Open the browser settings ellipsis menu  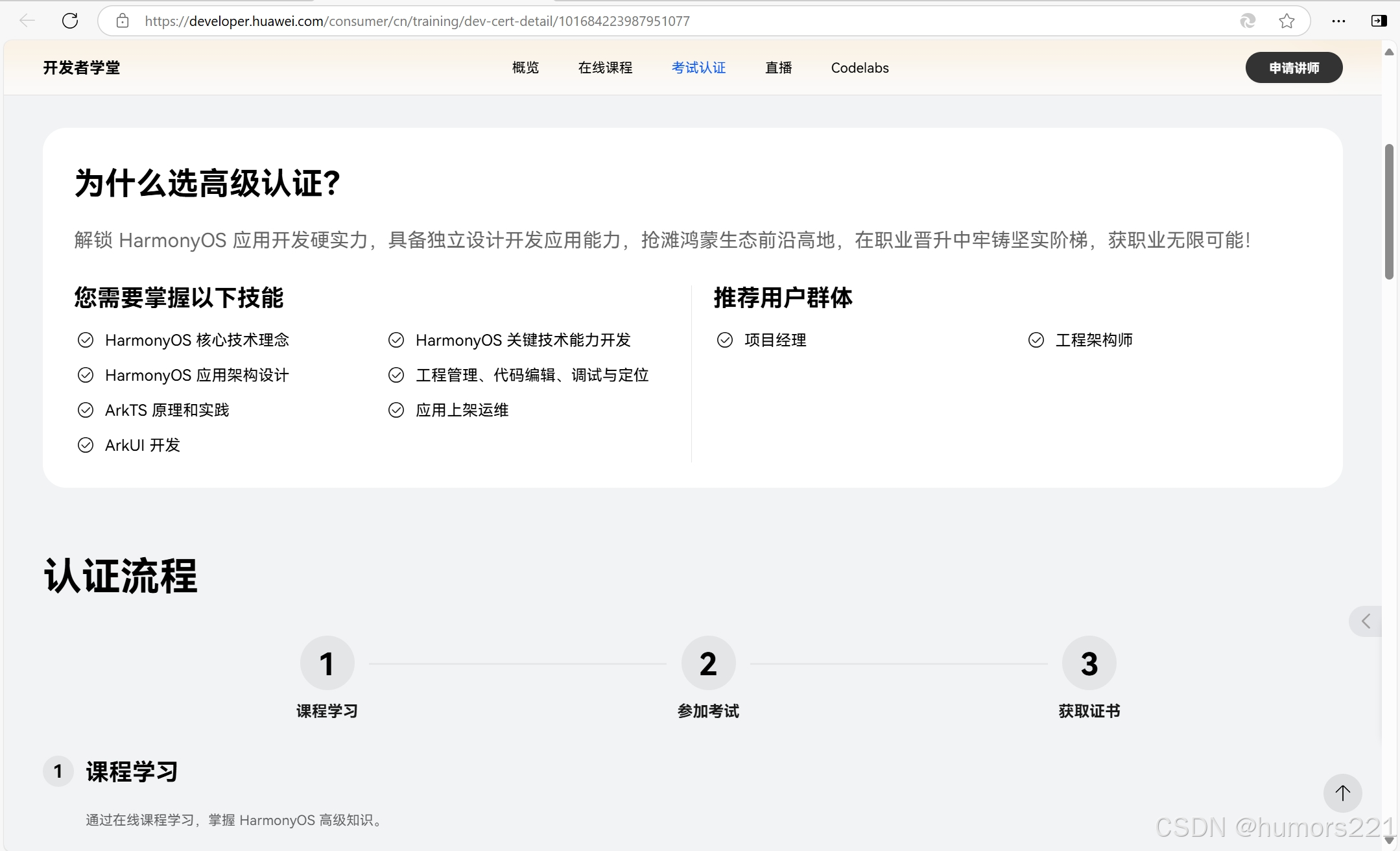(1338, 21)
